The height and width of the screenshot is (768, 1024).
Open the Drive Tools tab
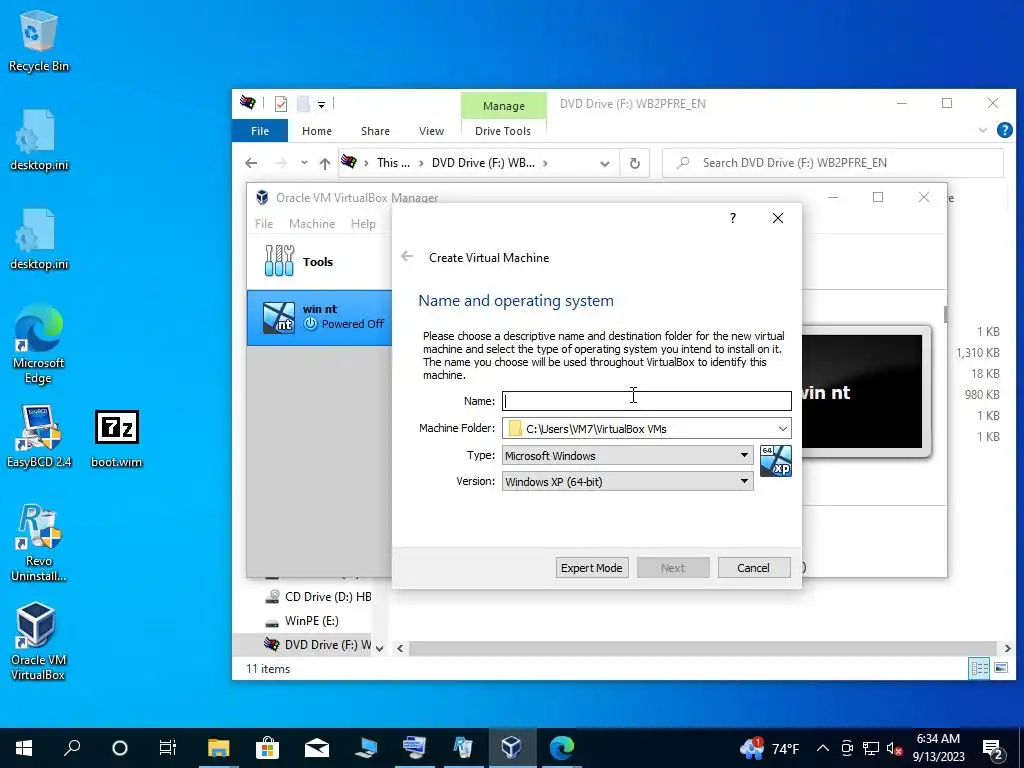[x=503, y=131]
